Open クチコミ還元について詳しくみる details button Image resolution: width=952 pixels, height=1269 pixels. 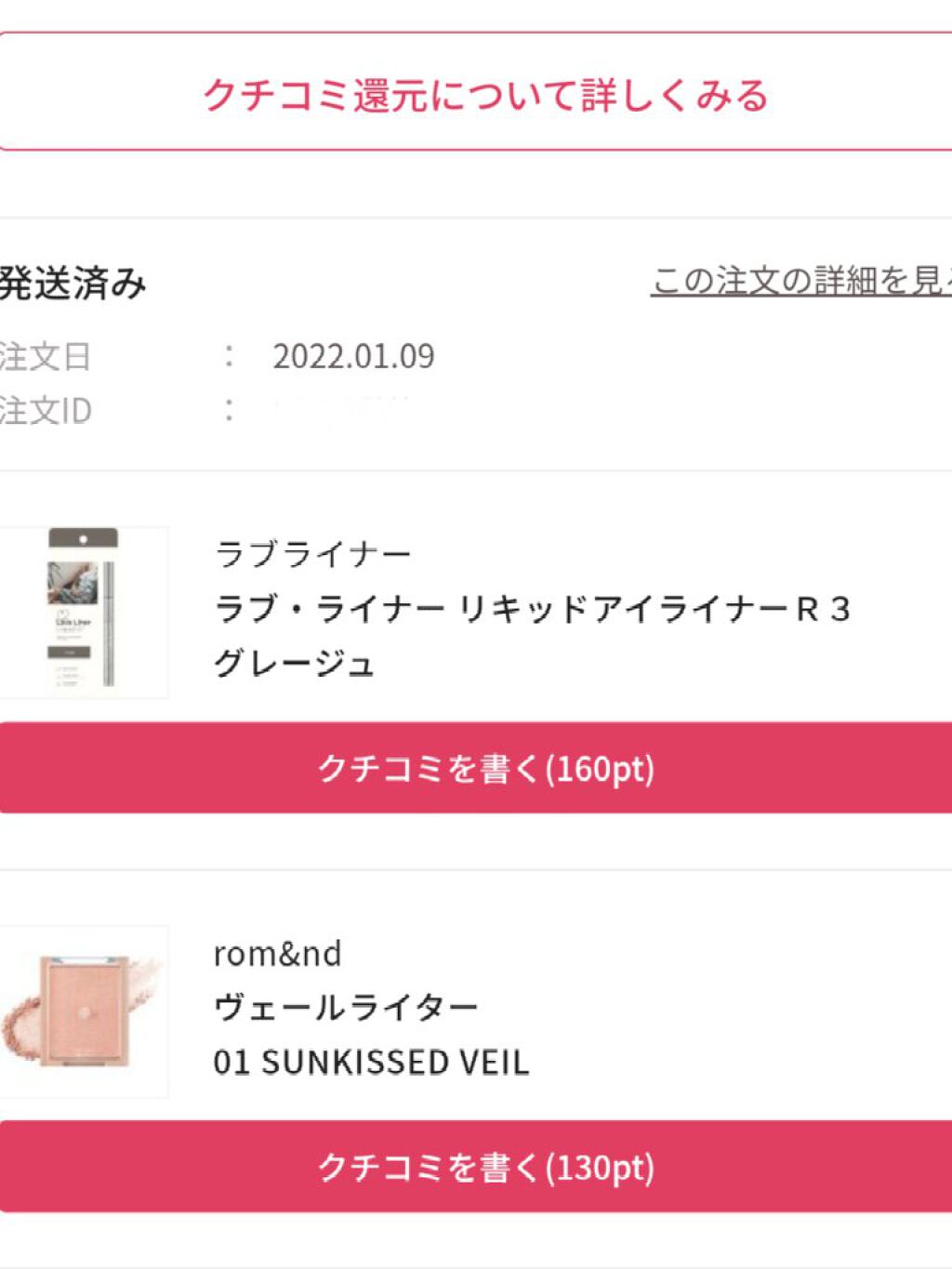tap(484, 93)
